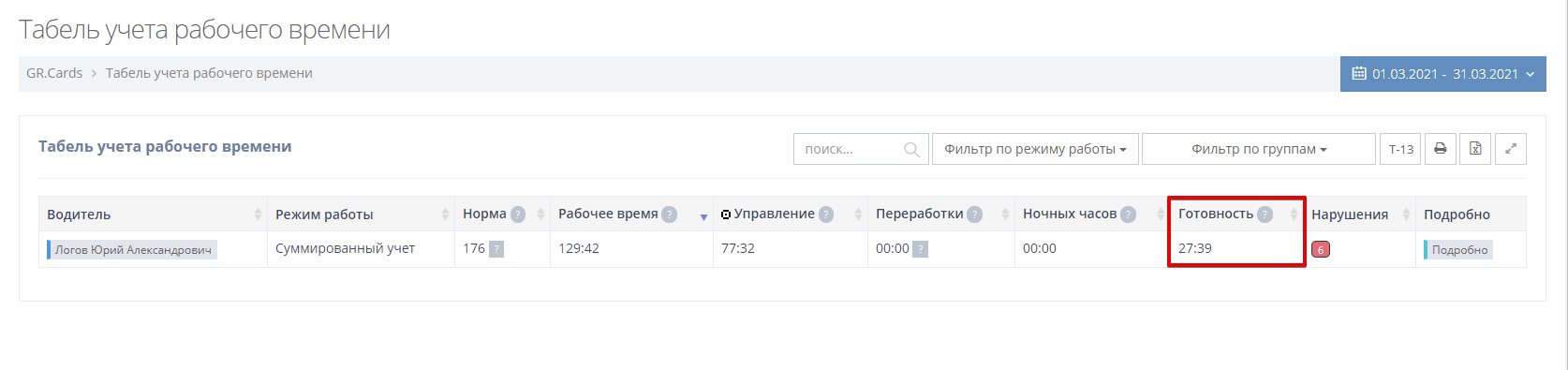Click question icon next to value 176
This screenshot has width=1568, height=370.
click(x=496, y=249)
